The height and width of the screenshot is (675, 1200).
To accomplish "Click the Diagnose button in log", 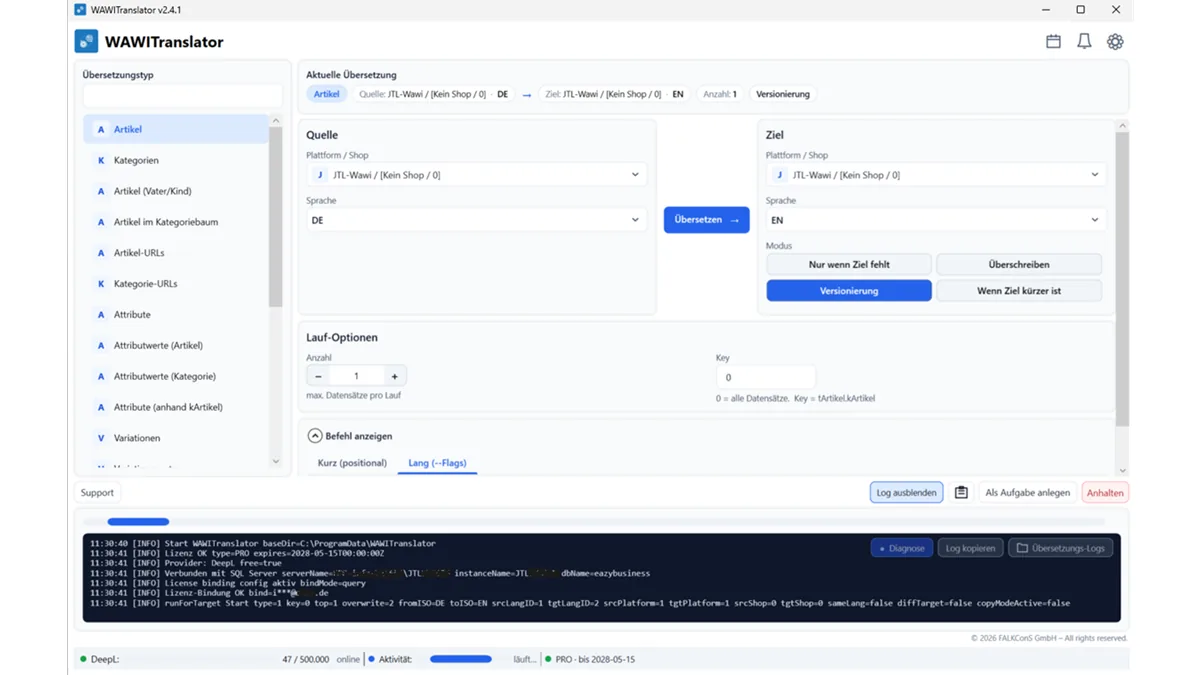I will coord(902,548).
